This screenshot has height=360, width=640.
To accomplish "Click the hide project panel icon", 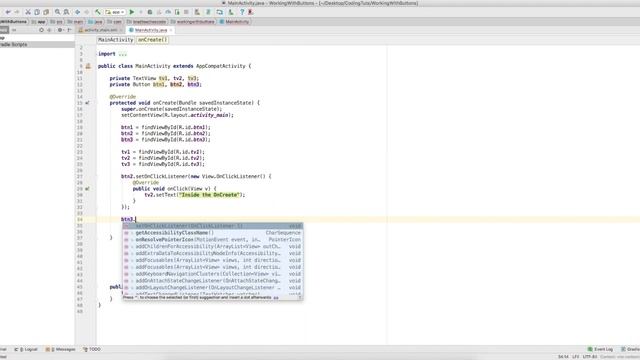I will click(69, 30).
